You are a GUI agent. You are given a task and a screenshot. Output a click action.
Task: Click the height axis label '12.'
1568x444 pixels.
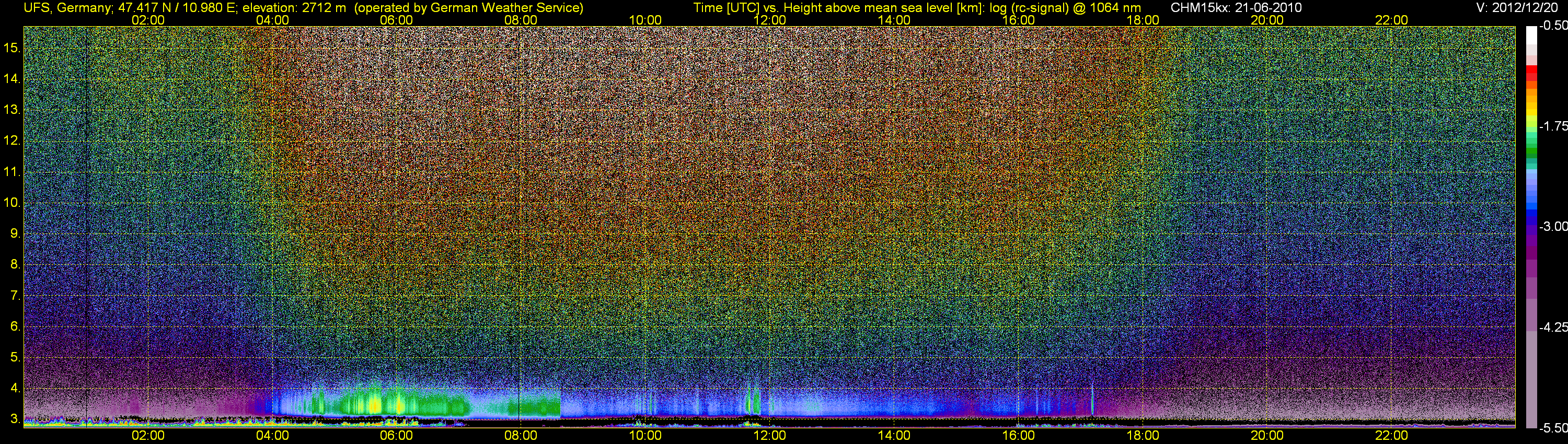[x=12, y=141]
